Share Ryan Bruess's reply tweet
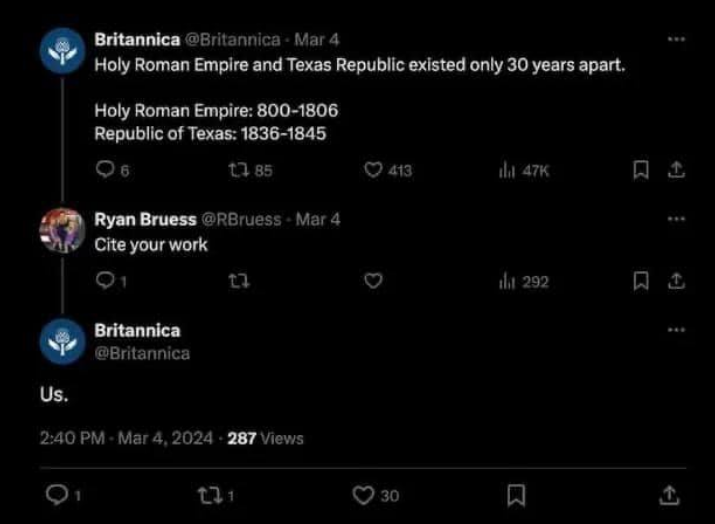The width and height of the screenshot is (715, 524). [x=676, y=282]
